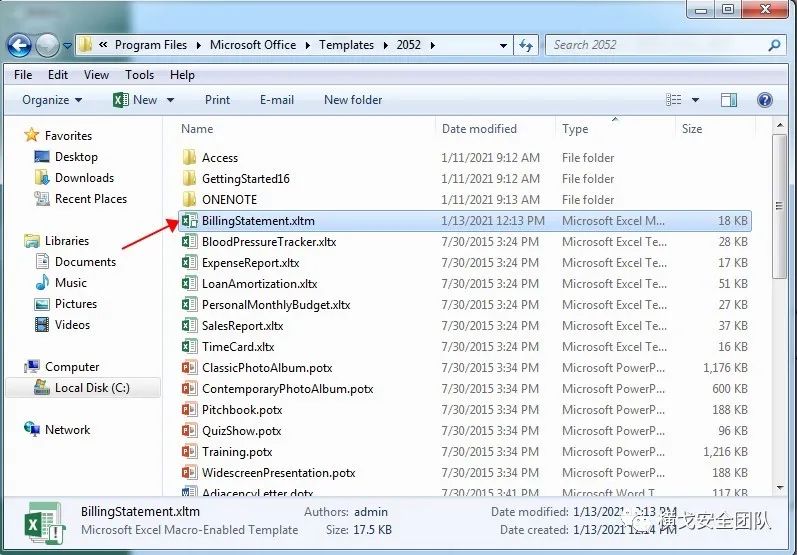Click the ONENOTE folder icon
Viewport: 797px width, 555px height.
click(x=189, y=199)
